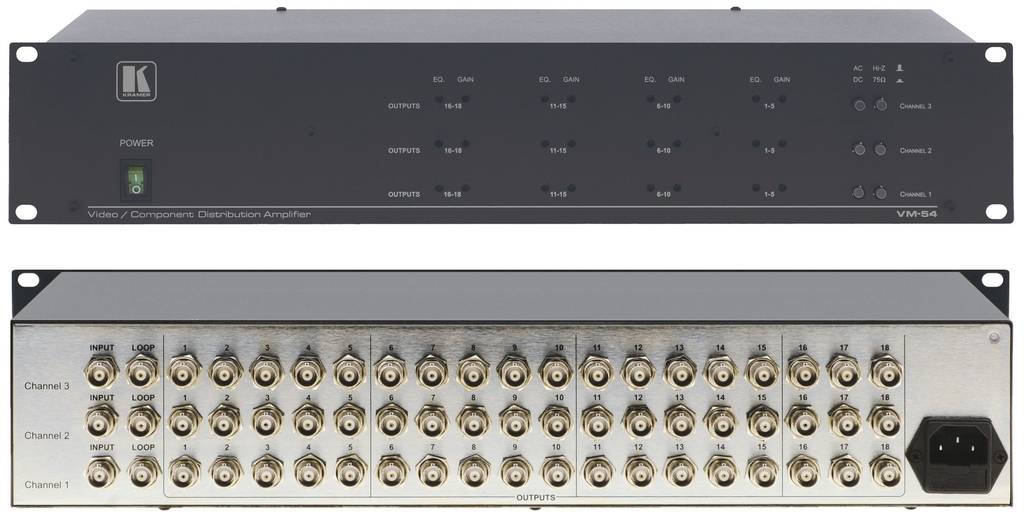Adjust Channel 3 GAIN trimmer for outputs 6-10
The width and height of the screenshot is (1024, 512).
[677, 99]
